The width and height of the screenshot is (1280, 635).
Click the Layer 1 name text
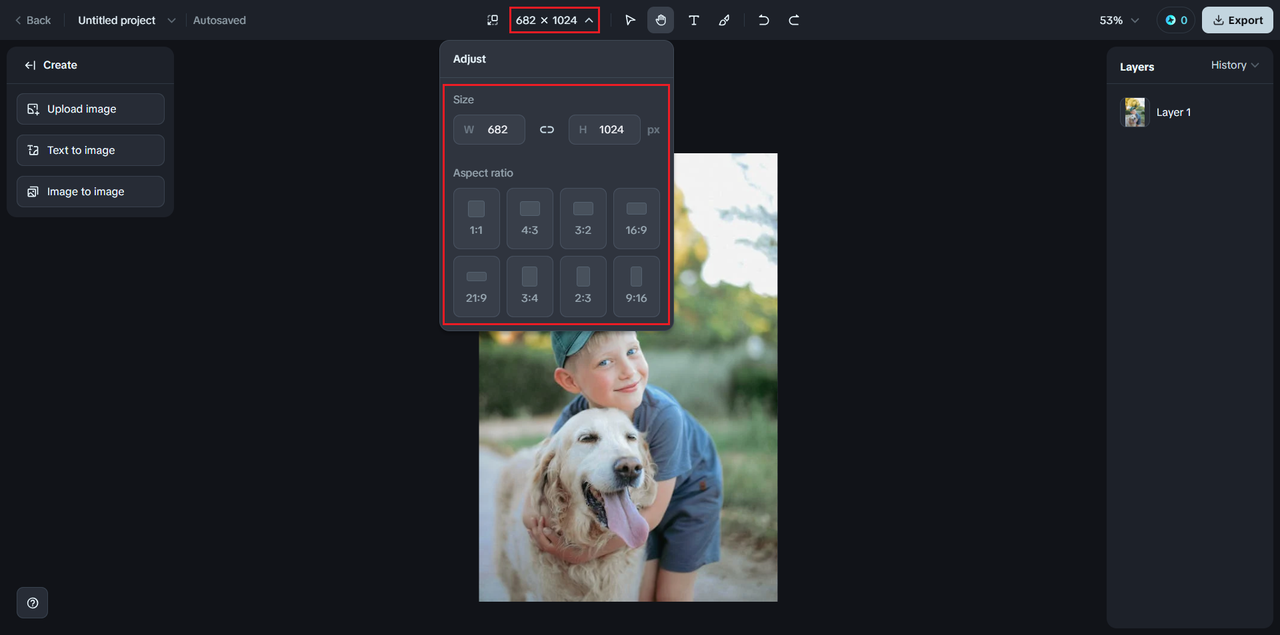[x=1174, y=112]
